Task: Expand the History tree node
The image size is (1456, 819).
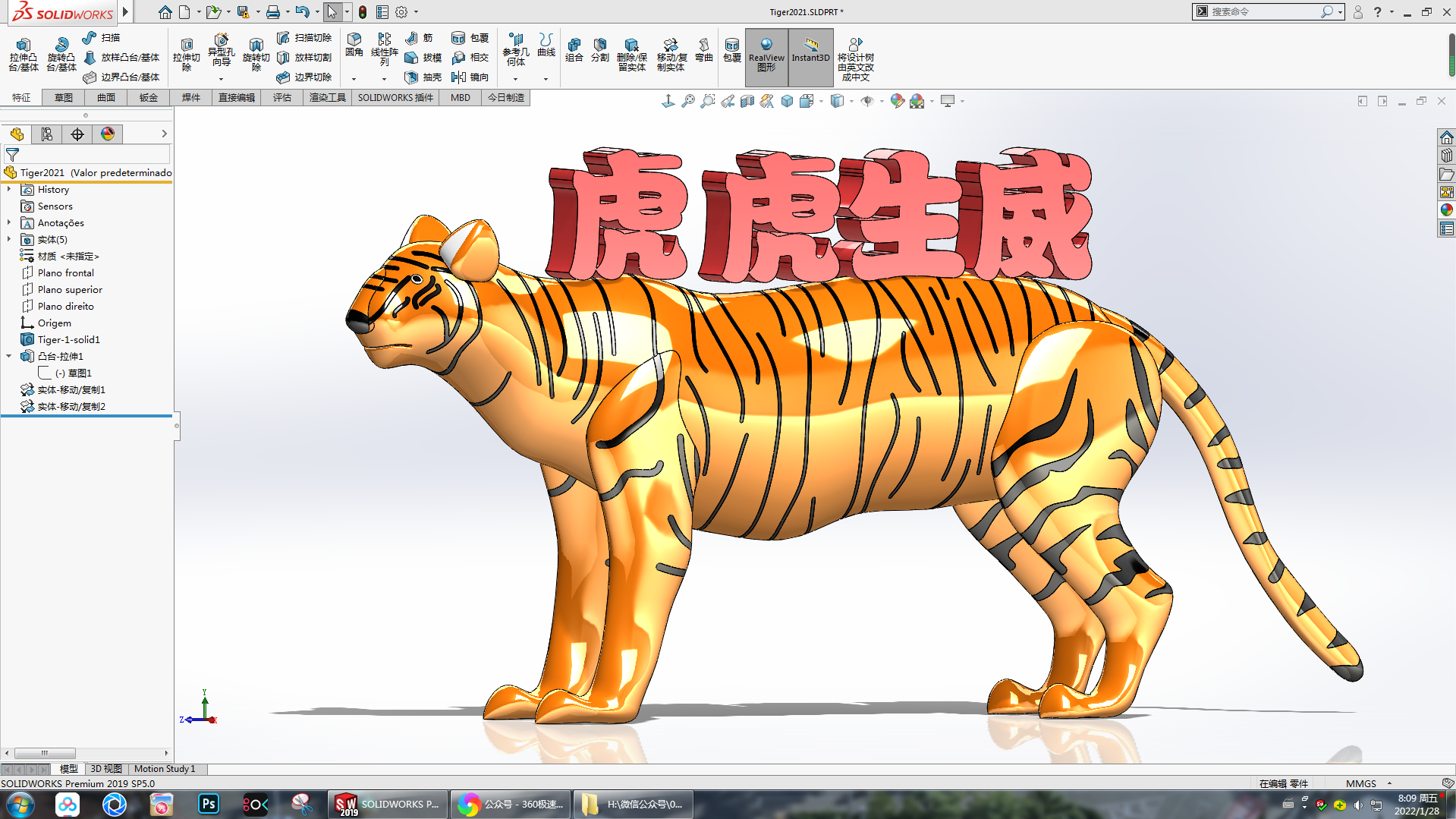Action: (9, 189)
